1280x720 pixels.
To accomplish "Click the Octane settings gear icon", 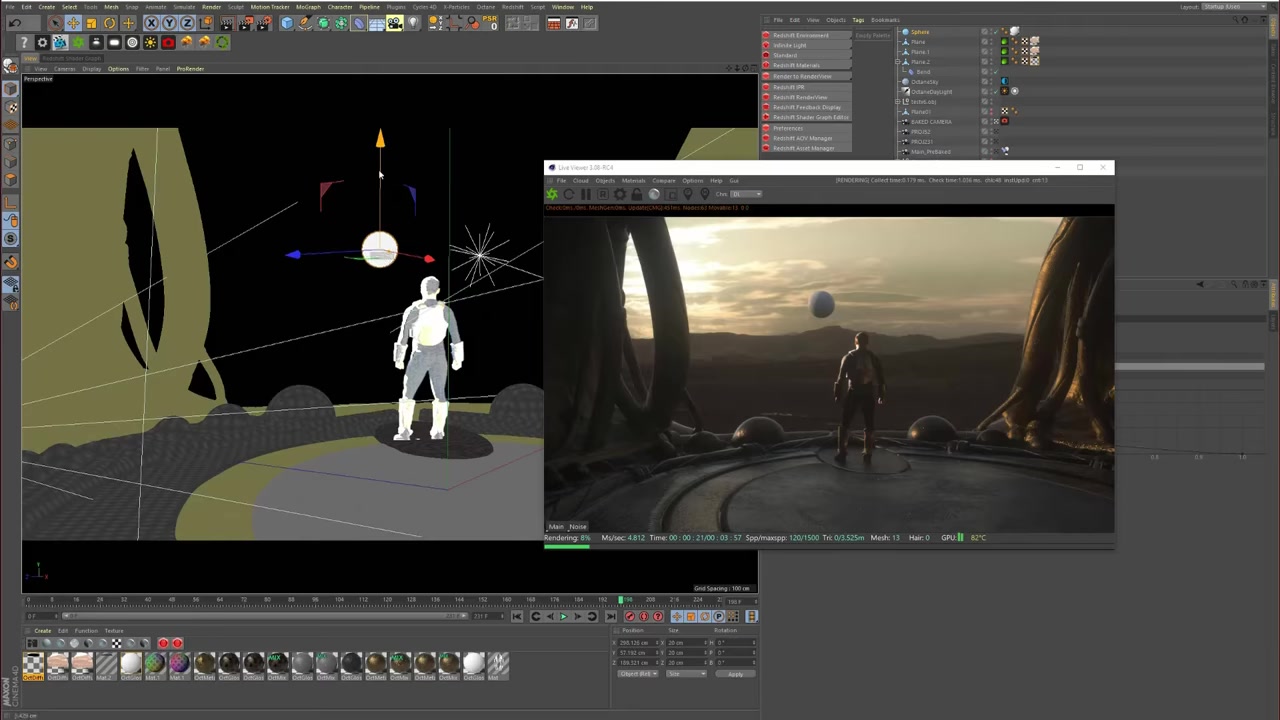I will (x=42, y=42).
